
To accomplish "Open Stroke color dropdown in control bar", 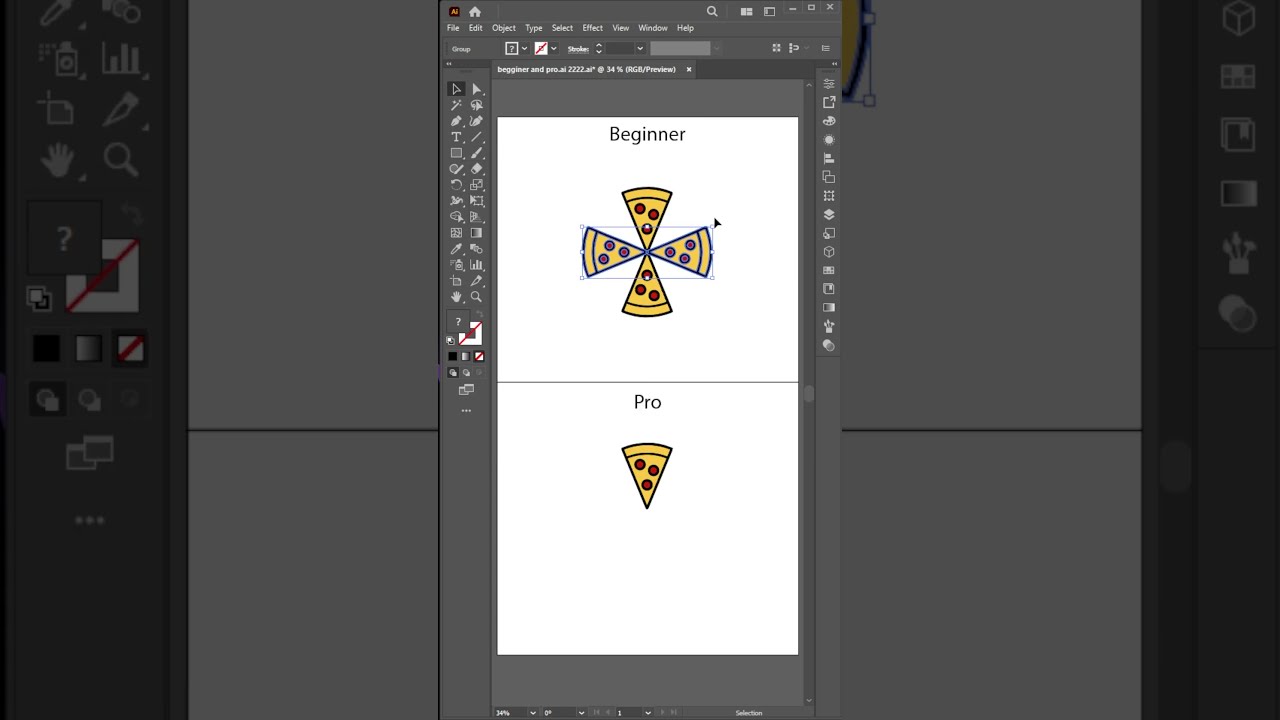I will (553, 48).
